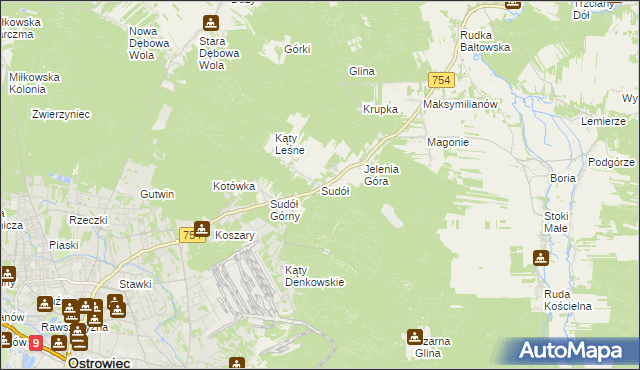Select the Kotówka place name

click(234, 186)
